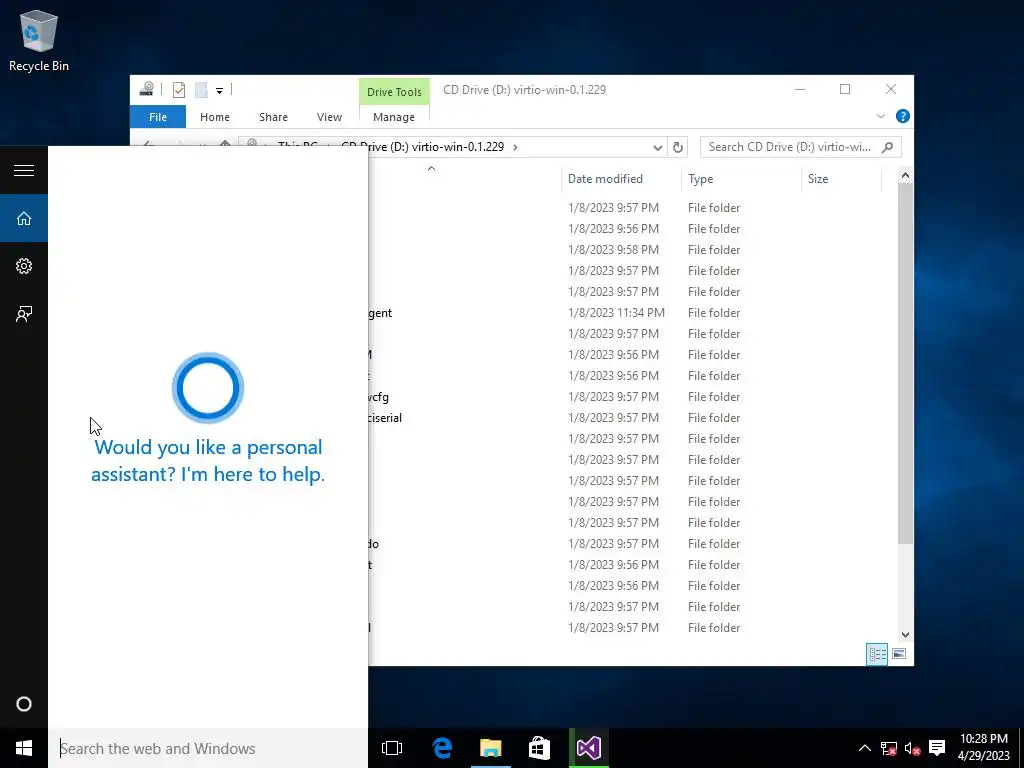Click the Search the web and Windows box
The image size is (1024, 768).
tap(208, 748)
